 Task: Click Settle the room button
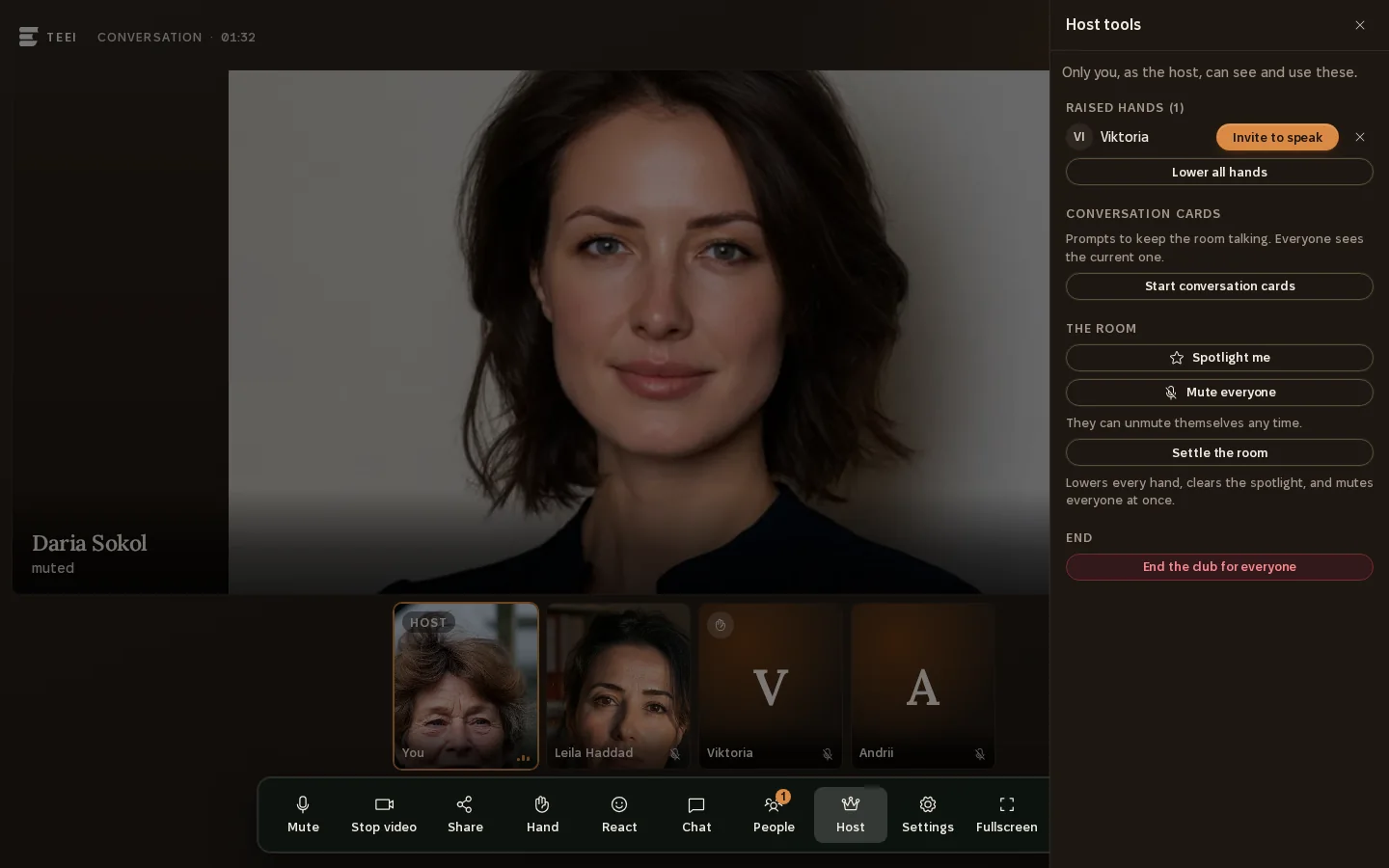pos(1219,452)
